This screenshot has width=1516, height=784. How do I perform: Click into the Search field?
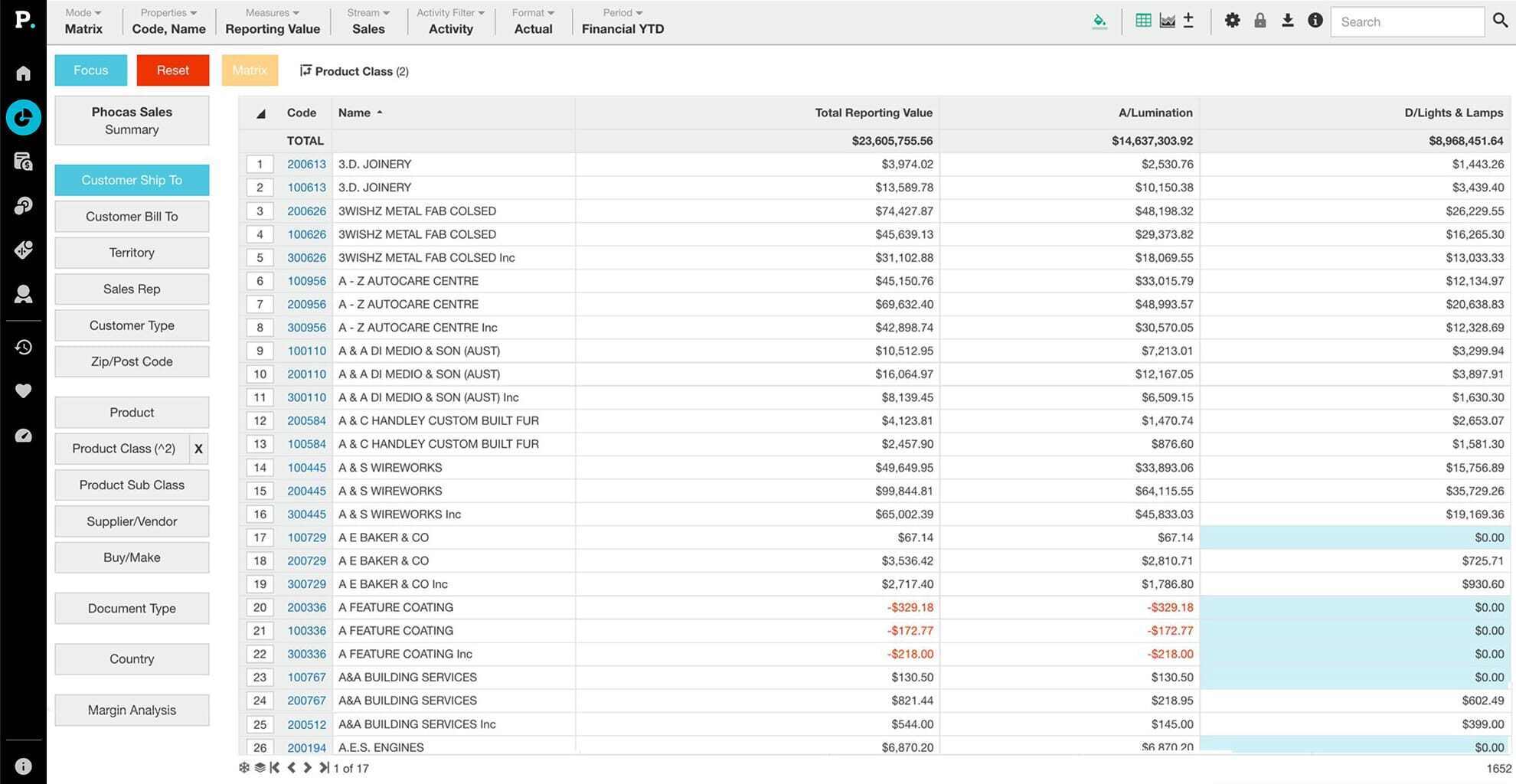tap(1407, 22)
